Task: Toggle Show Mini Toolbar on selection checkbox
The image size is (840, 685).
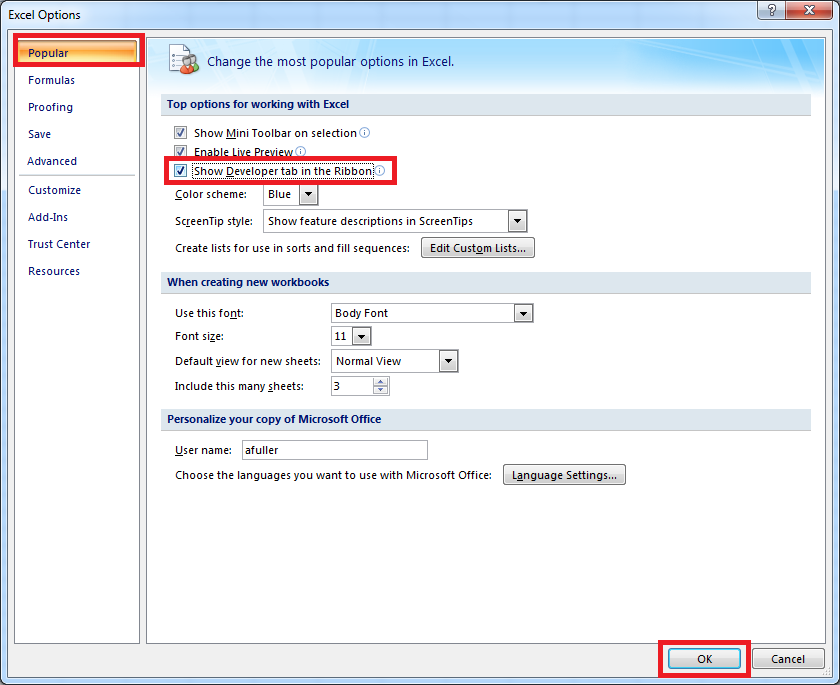Action: [x=181, y=132]
